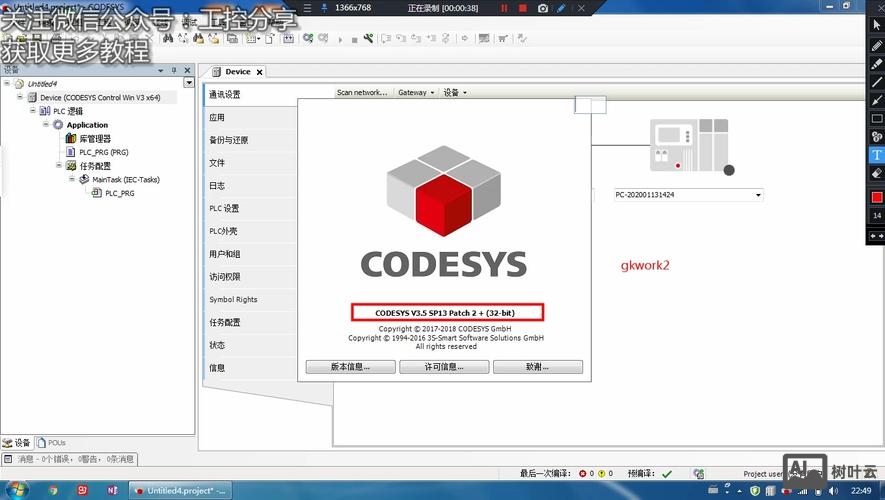Toggle the recorder's pen annotation tool
This screenshot has width=885, height=500.
coord(561,8)
